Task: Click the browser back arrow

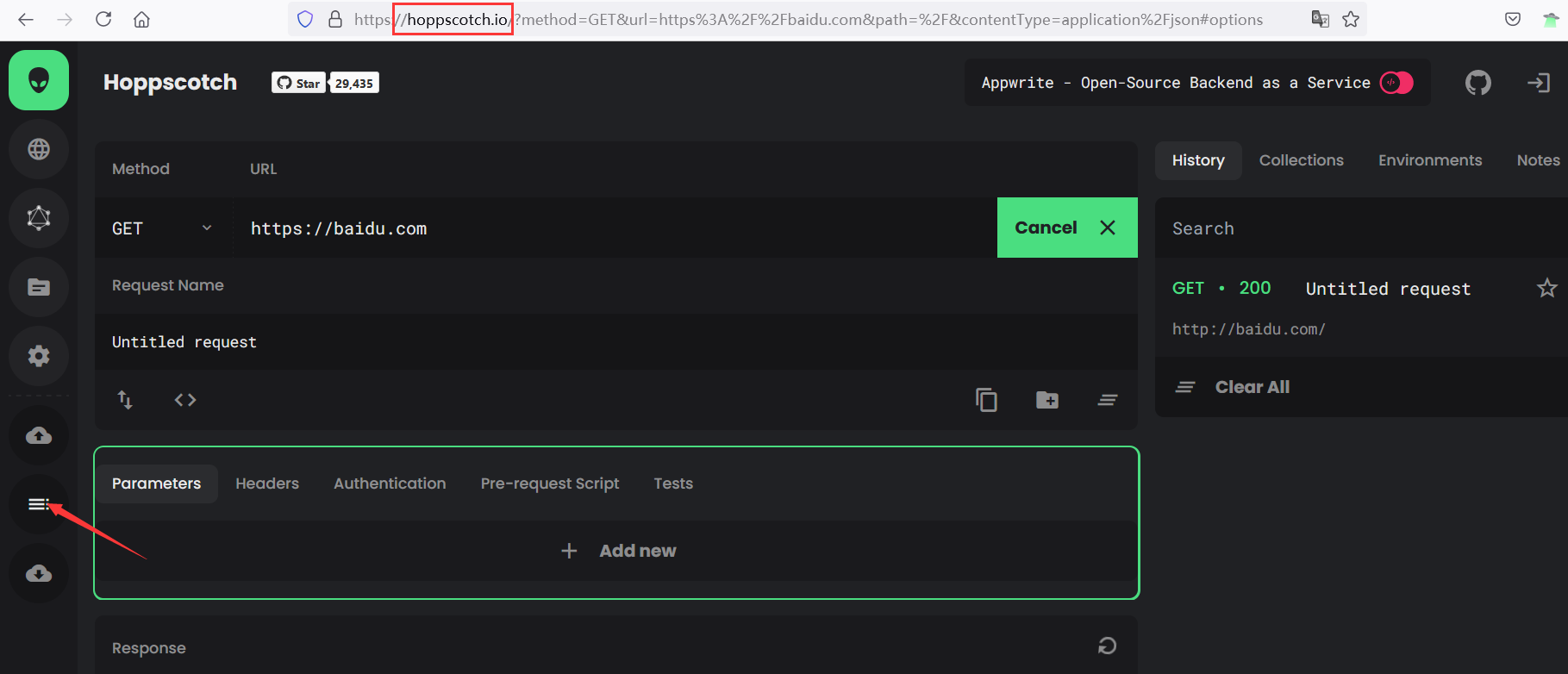Action: (26, 19)
